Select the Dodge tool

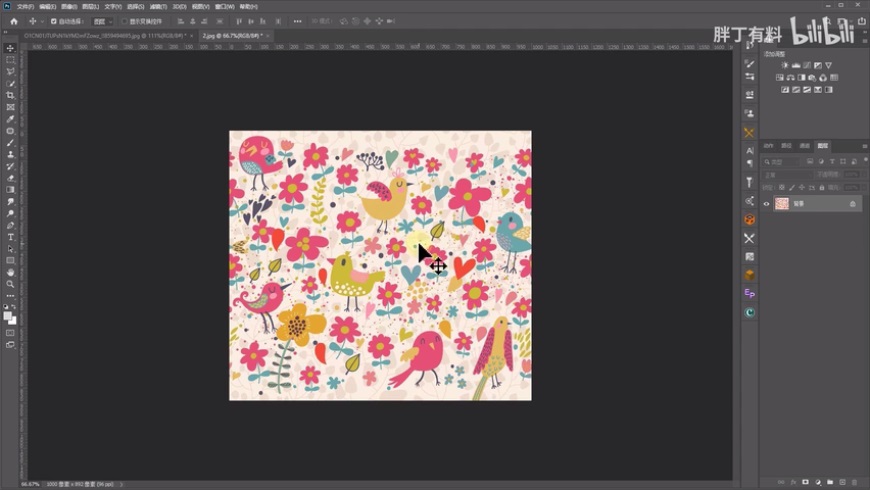pyautogui.click(x=10, y=213)
